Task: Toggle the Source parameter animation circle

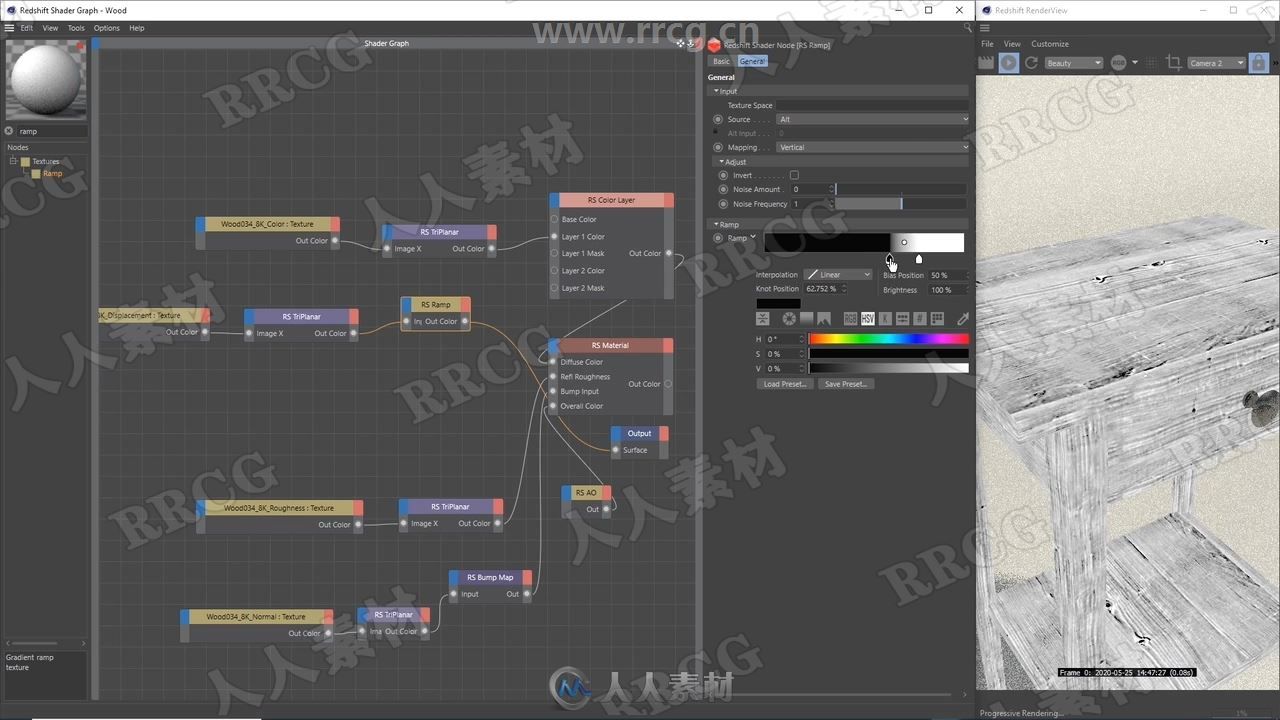Action: tap(718, 119)
